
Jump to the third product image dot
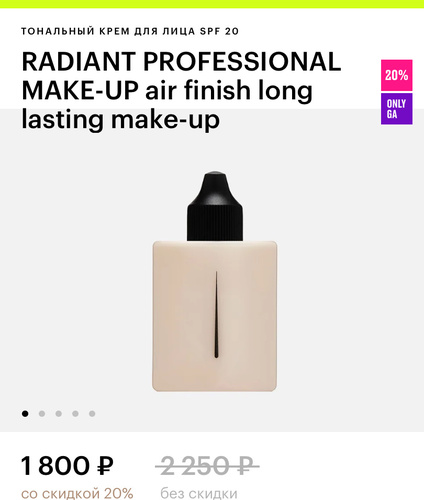[58, 414]
